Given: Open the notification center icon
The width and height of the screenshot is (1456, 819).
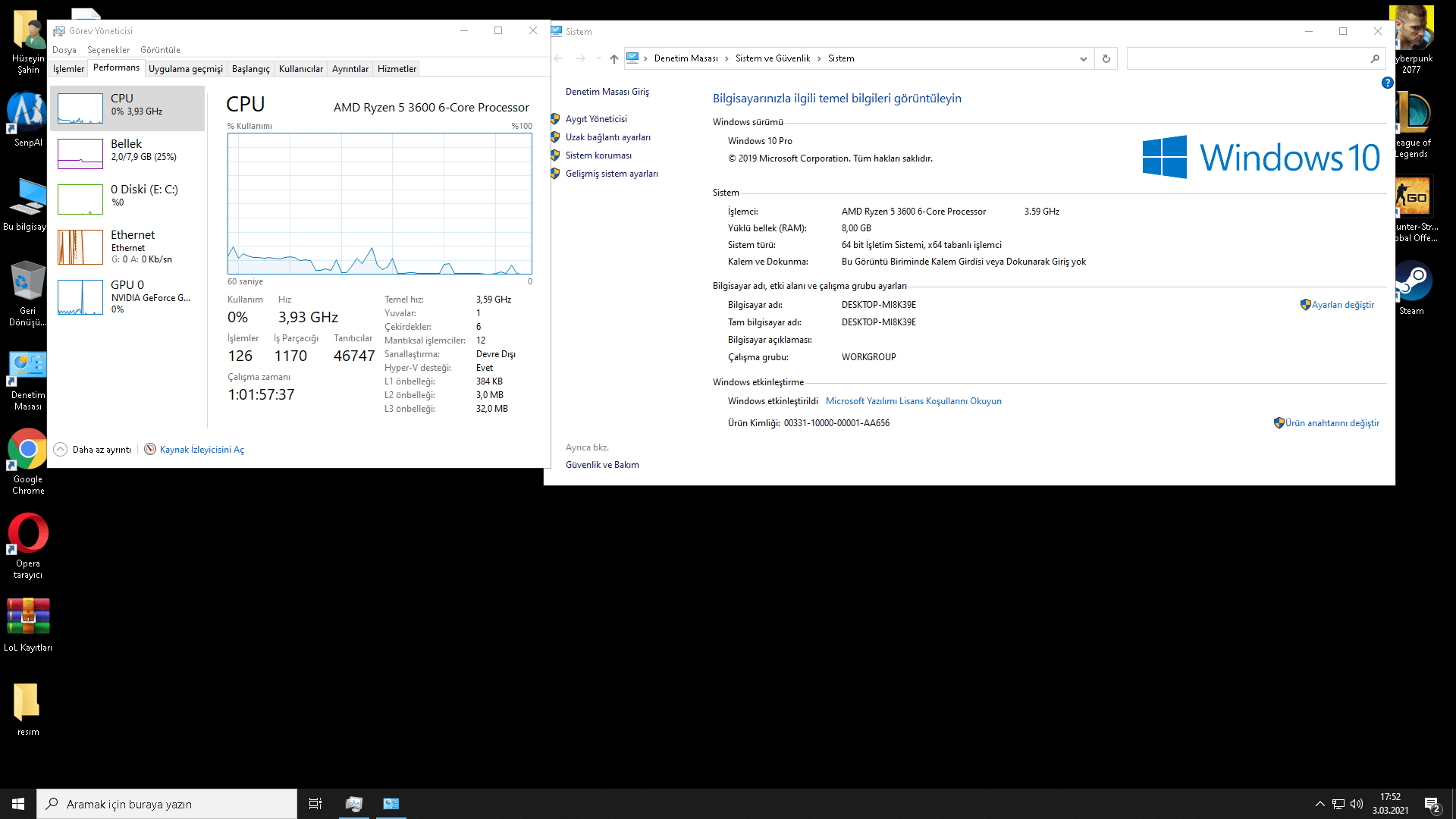Looking at the screenshot, I should point(1432,805).
